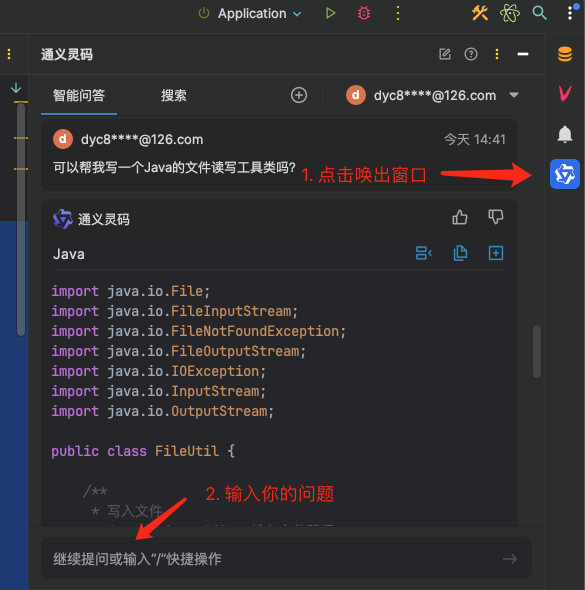Copy the Java code block
The image size is (585, 590).
pyautogui.click(x=460, y=253)
